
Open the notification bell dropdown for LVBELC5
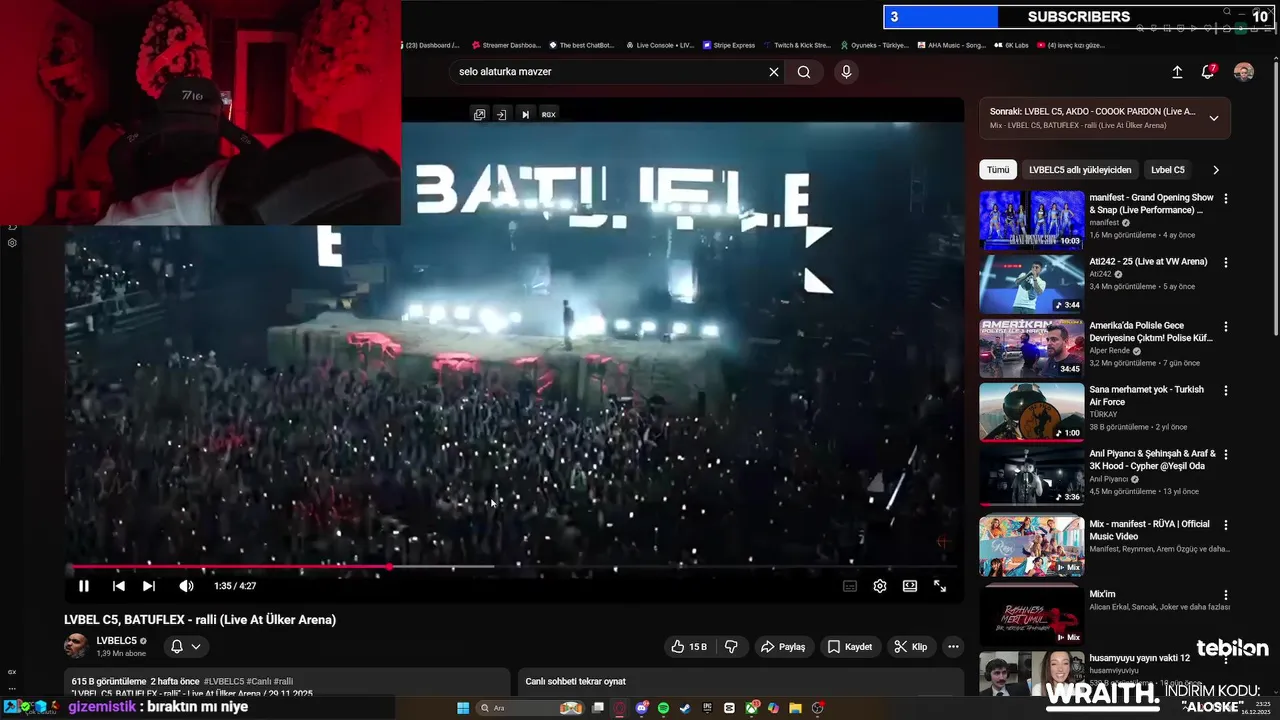(x=186, y=647)
